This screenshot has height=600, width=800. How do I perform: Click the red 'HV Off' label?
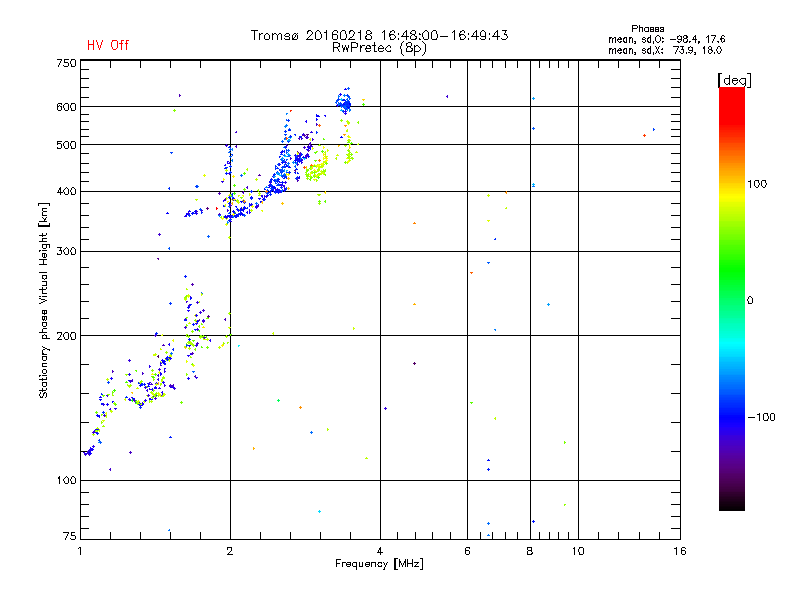point(108,45)
